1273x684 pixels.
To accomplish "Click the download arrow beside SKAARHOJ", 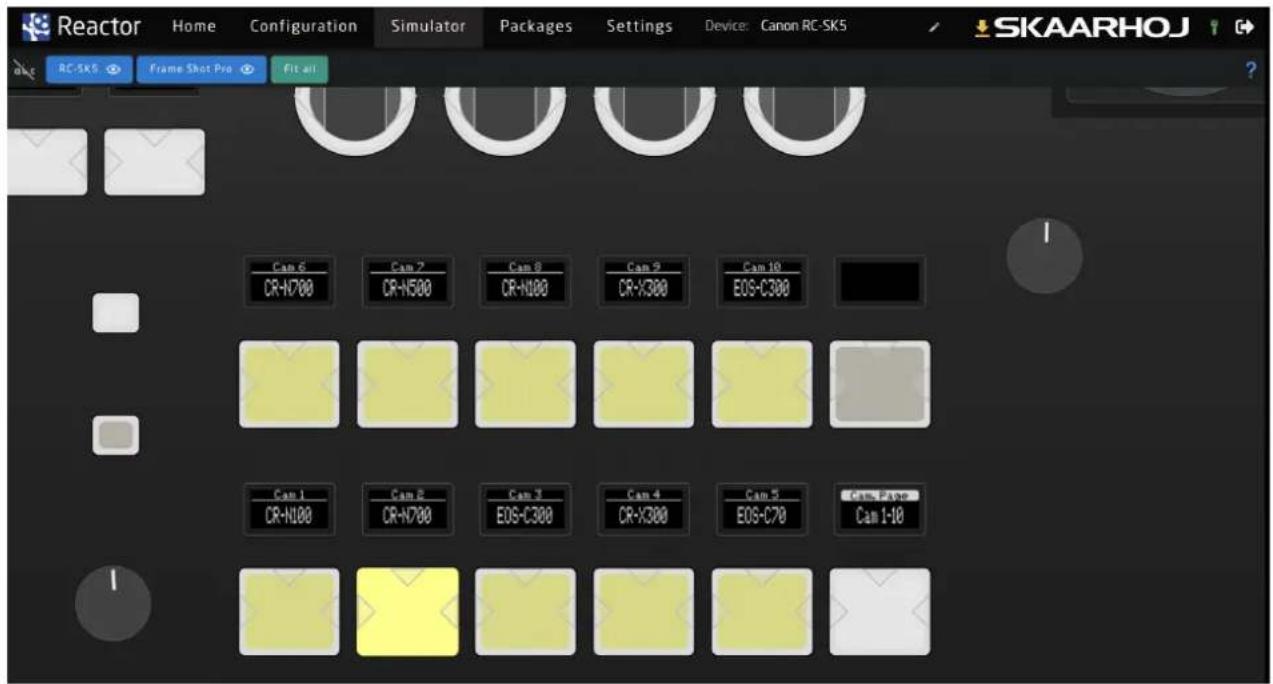I will (x=982, y=27).
